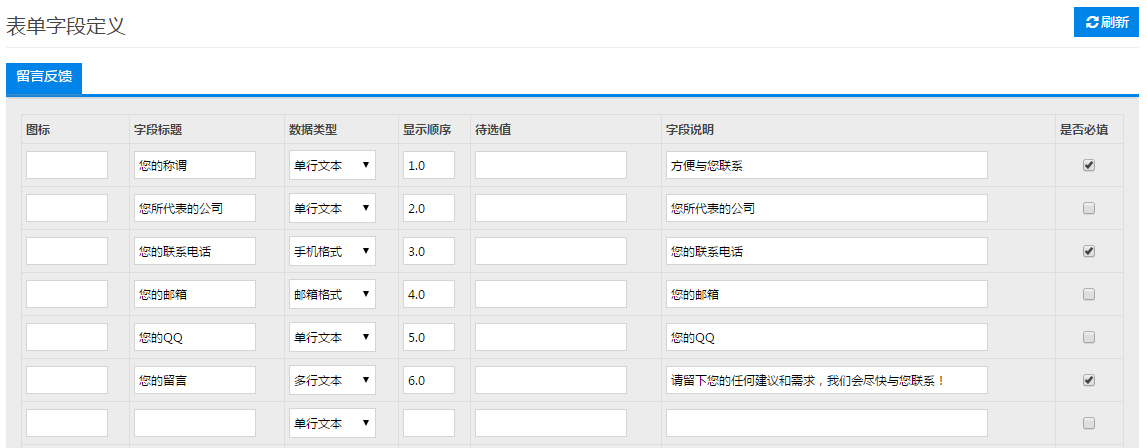Click the 刷新 refresh button

click(x=1106, y=22)
